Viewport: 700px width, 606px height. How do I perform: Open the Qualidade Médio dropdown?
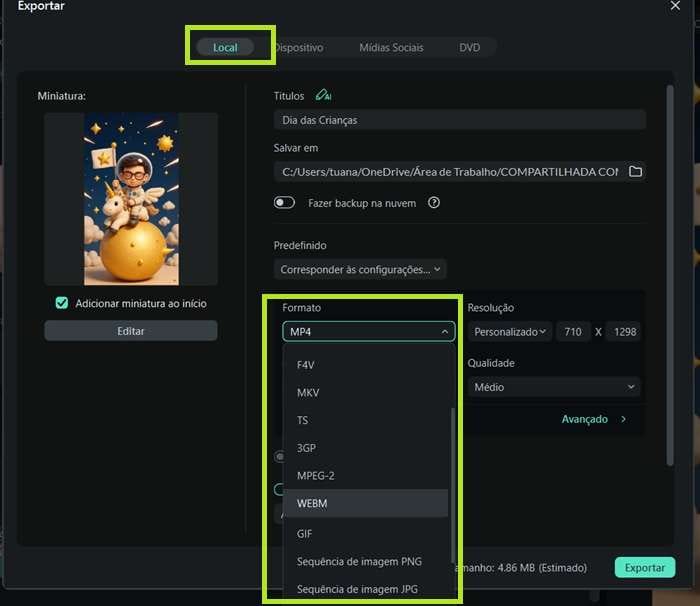click(x=553, y=387)
